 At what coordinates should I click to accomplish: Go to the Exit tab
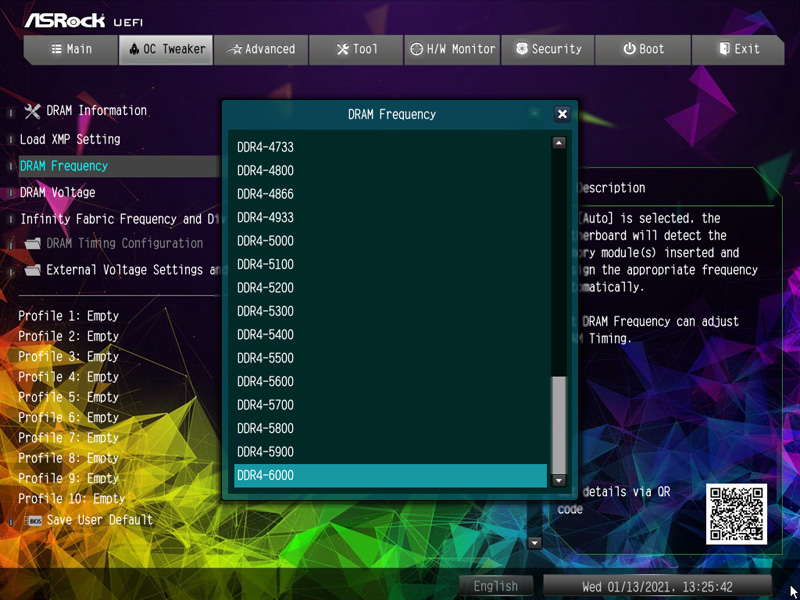(x=738, y=49)
